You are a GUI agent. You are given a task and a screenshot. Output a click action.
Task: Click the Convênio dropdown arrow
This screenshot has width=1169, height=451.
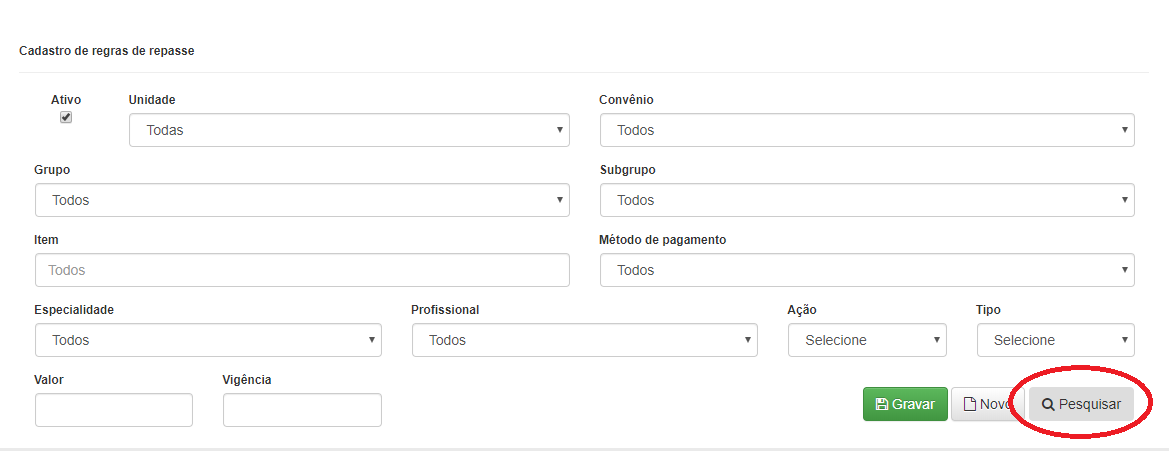coord(1124,130)
